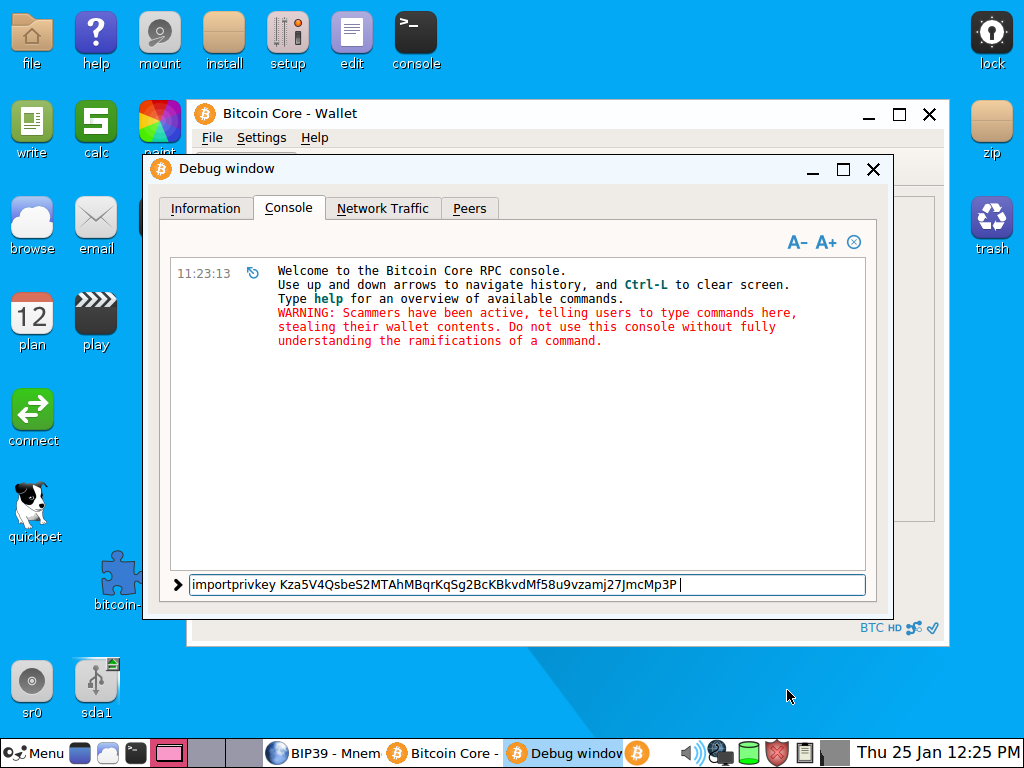
Task: Open the email desktop icon
Action: [96, 226]
